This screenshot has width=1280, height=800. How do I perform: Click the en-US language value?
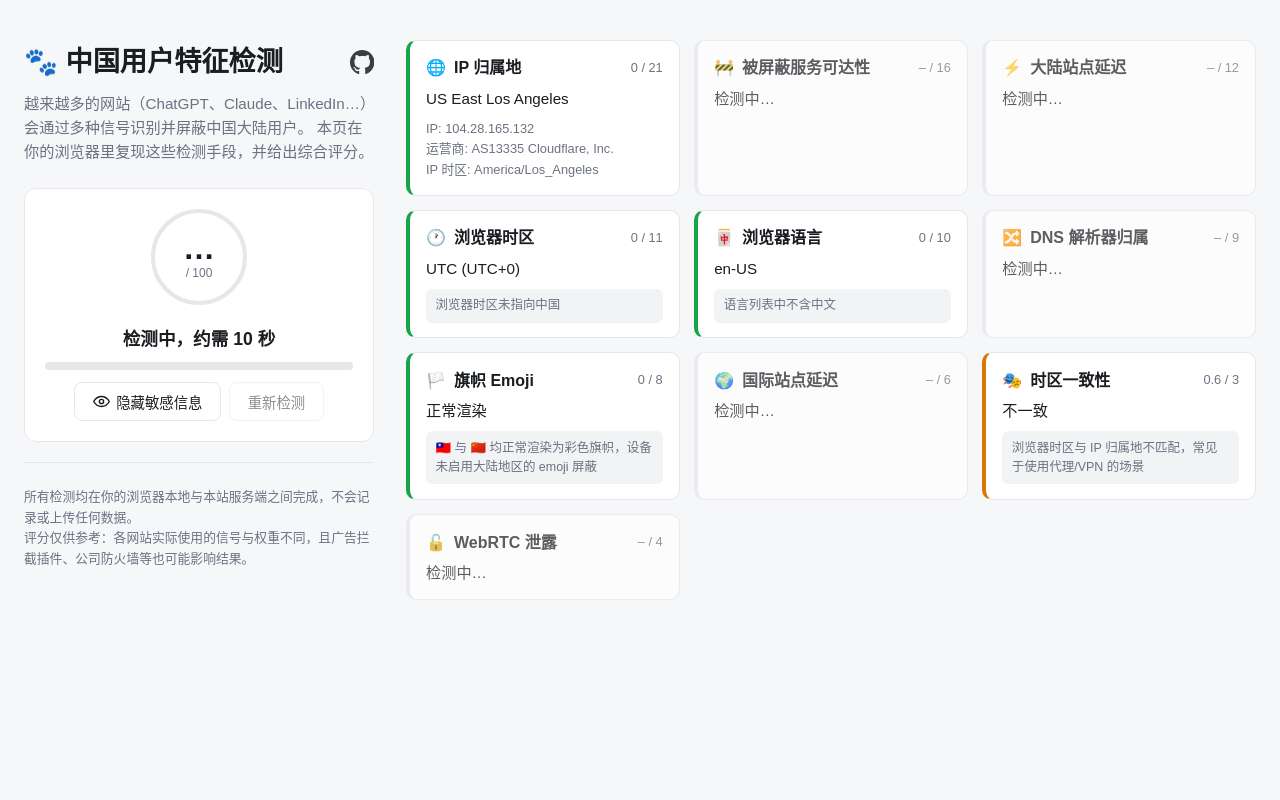point(735,269)
